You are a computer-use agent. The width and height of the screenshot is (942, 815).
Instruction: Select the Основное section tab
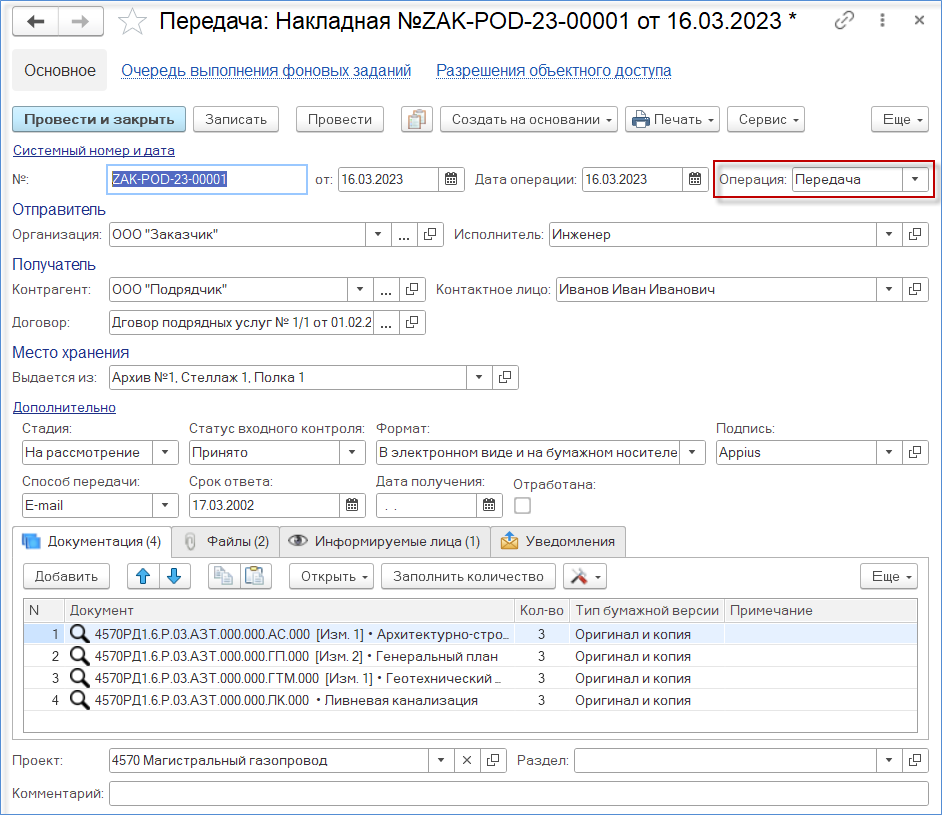click(59, 70)
